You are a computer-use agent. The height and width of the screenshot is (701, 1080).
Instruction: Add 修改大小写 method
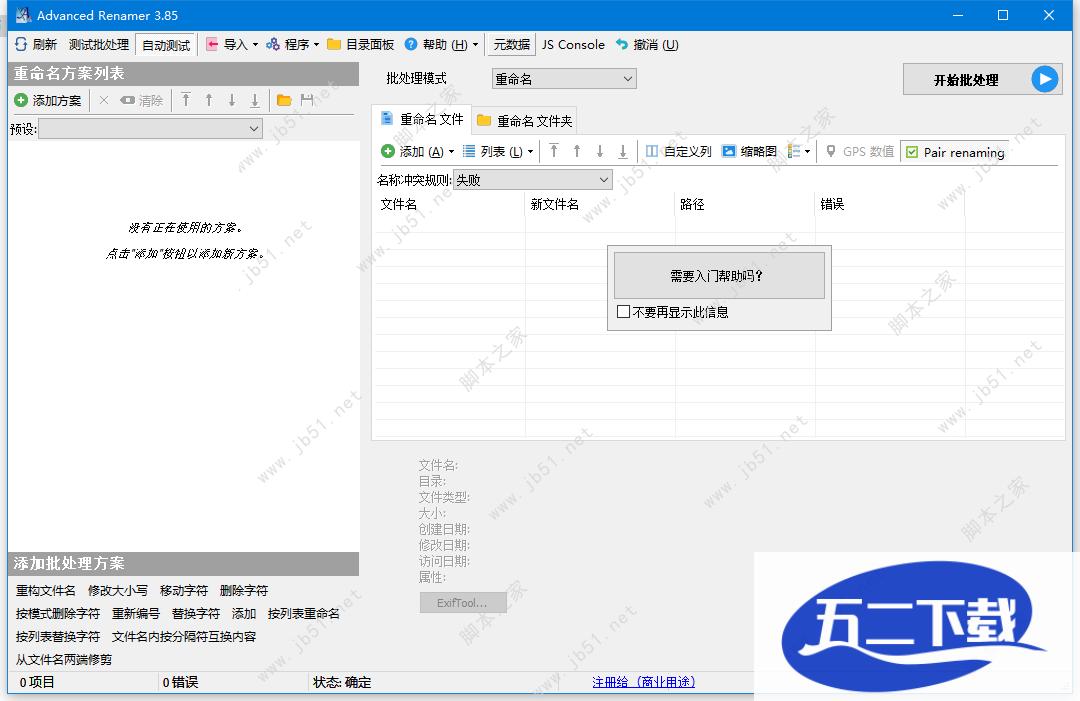tap(118, 591)
